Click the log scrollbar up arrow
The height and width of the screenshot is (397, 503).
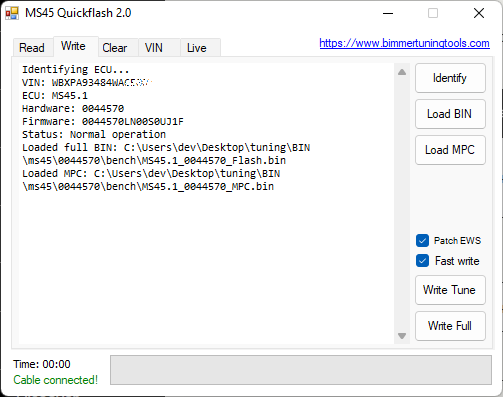pyautogui.click(x=402, y=72)
